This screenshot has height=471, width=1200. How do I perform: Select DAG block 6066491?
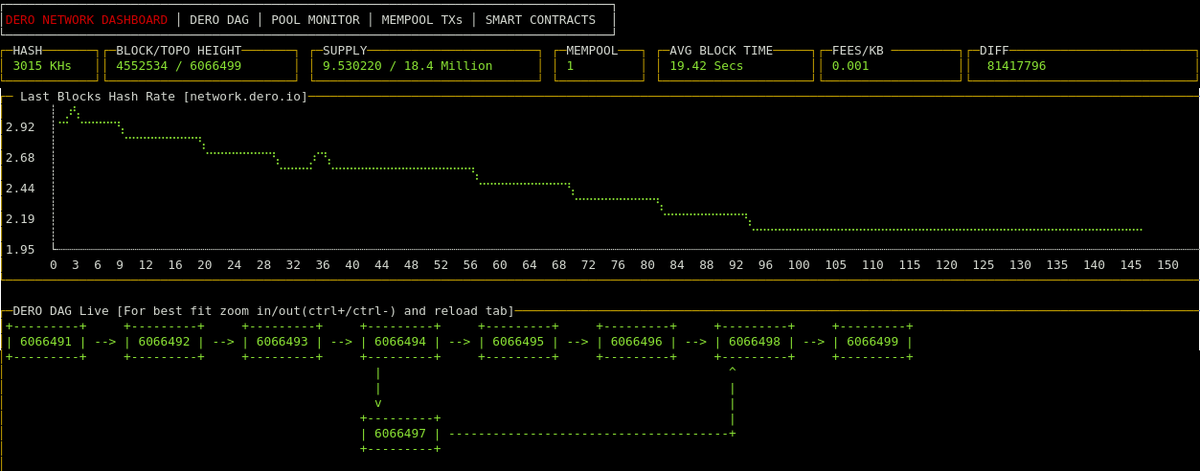(46, 342)
